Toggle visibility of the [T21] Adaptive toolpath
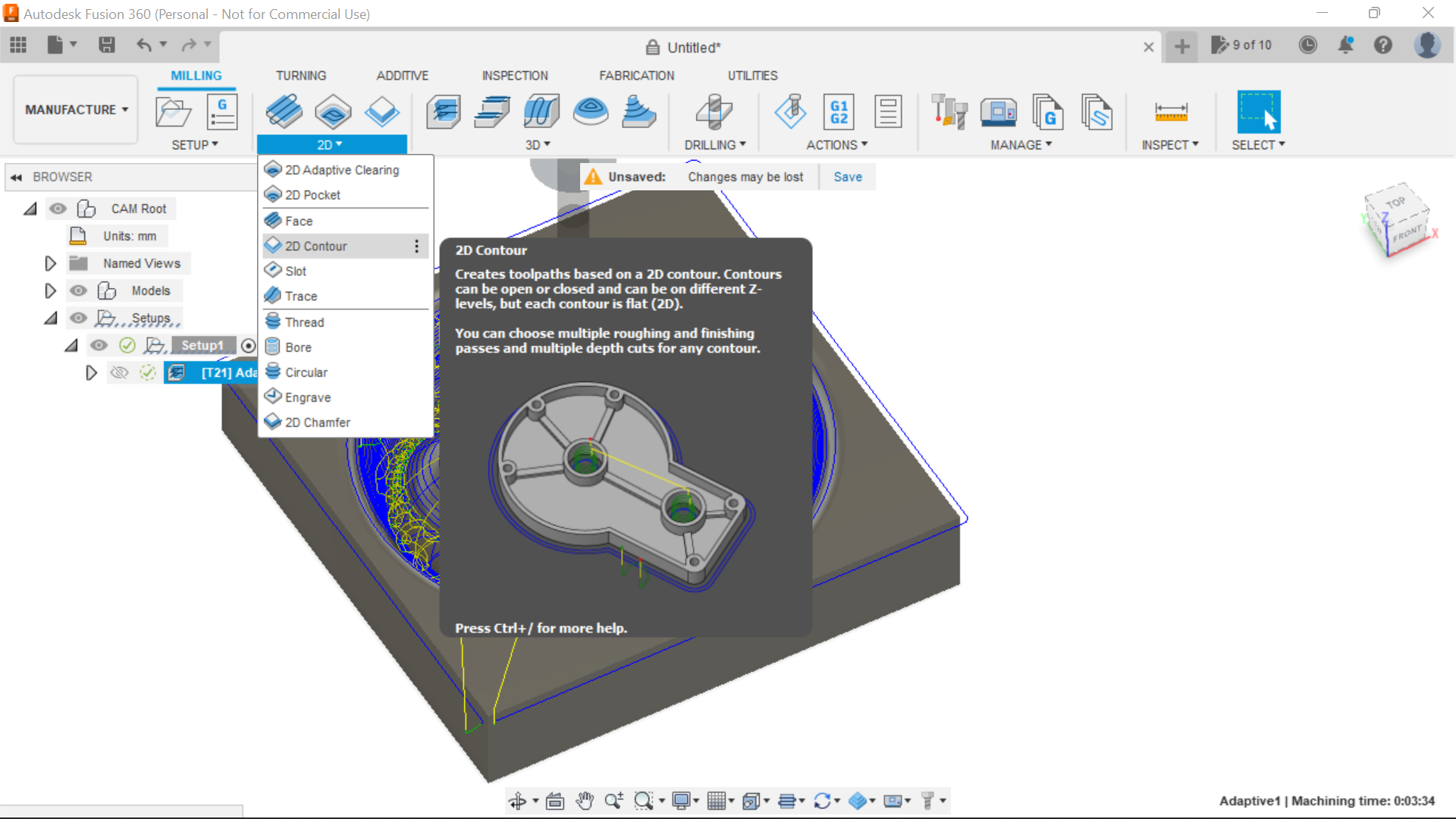Image resolution: width=1456 pixels, height=819 pixels. pos(120,372)
